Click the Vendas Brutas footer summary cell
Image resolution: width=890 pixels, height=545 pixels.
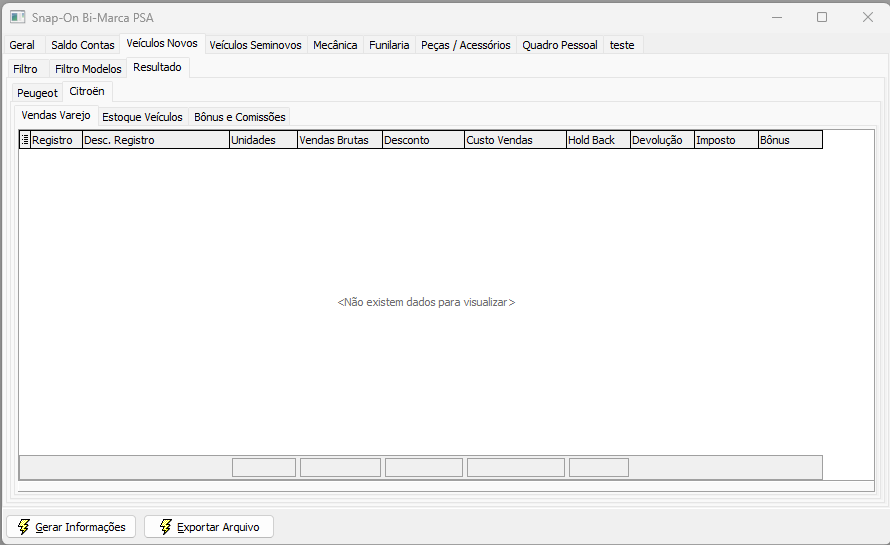341,468
